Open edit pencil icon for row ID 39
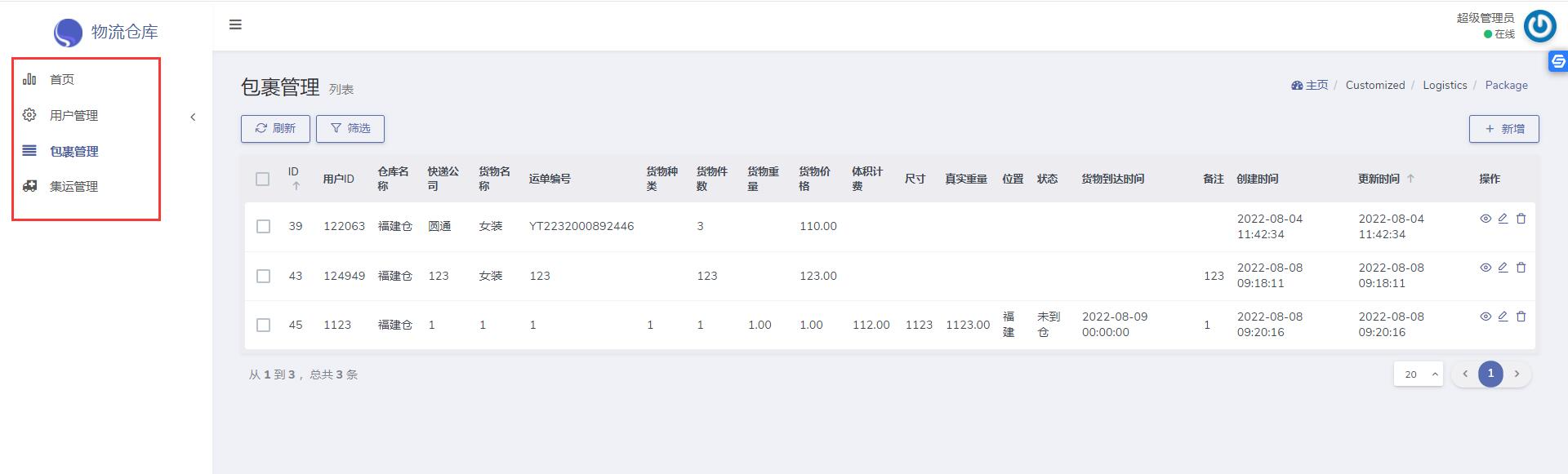 pyautogui.click(x=1503, y=219)
